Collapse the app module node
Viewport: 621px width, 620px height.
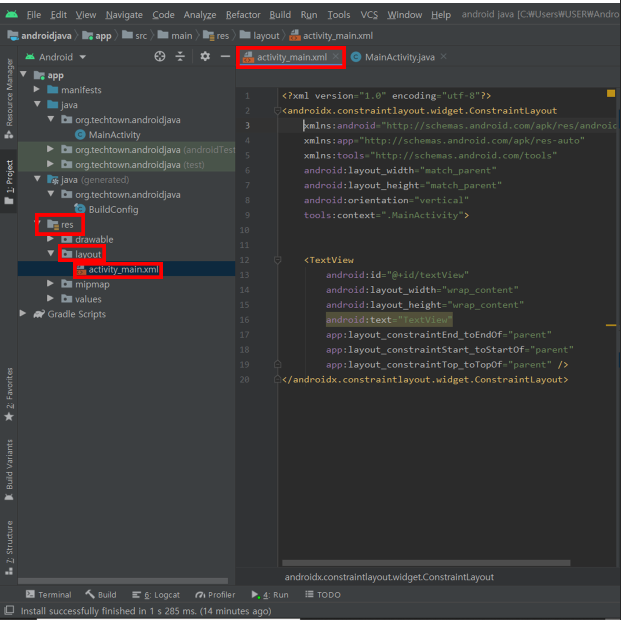[x=24, y=74]
